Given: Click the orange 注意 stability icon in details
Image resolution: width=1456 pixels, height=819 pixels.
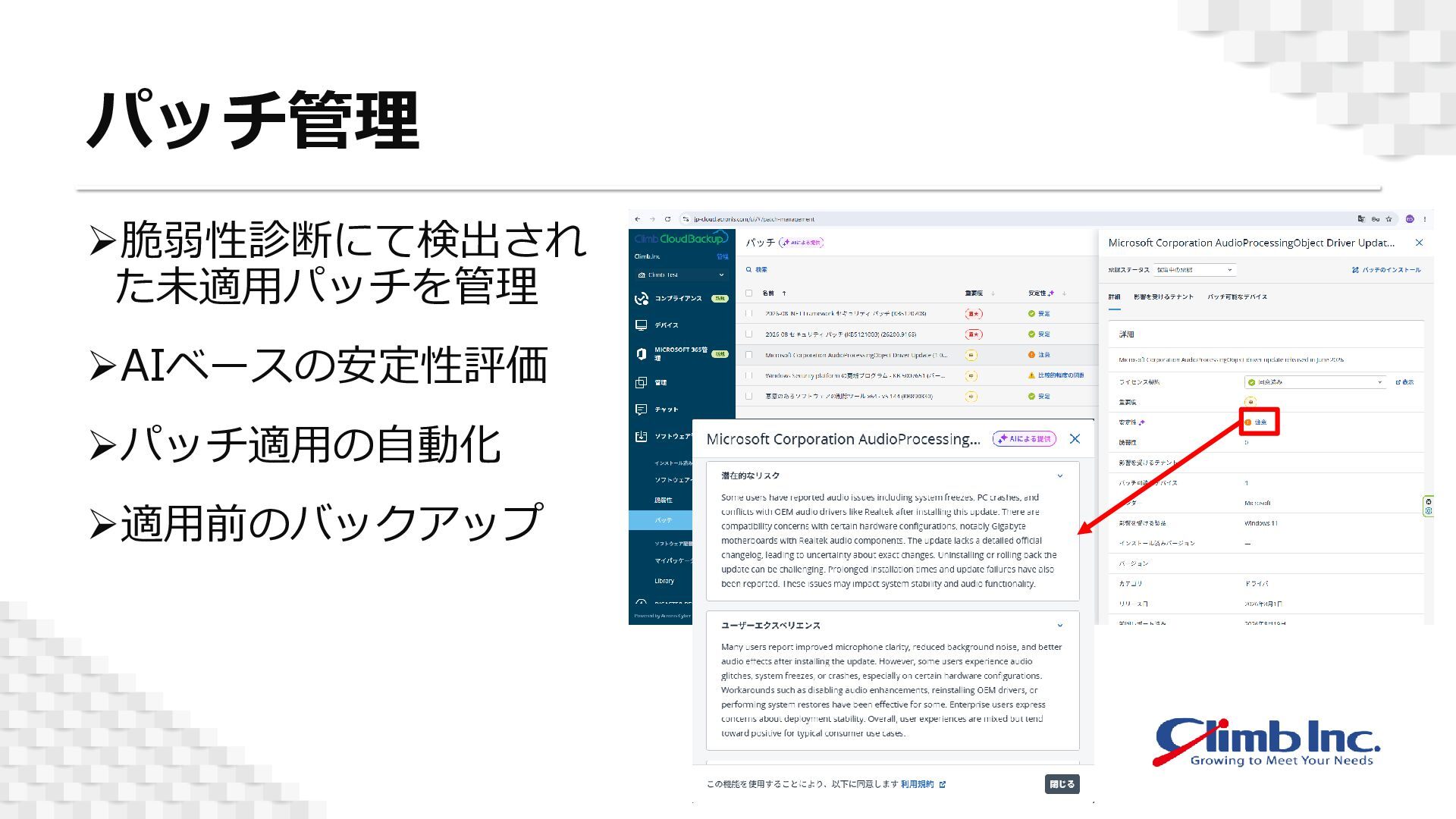Looking at the screenshot, I should [1248, 422].
